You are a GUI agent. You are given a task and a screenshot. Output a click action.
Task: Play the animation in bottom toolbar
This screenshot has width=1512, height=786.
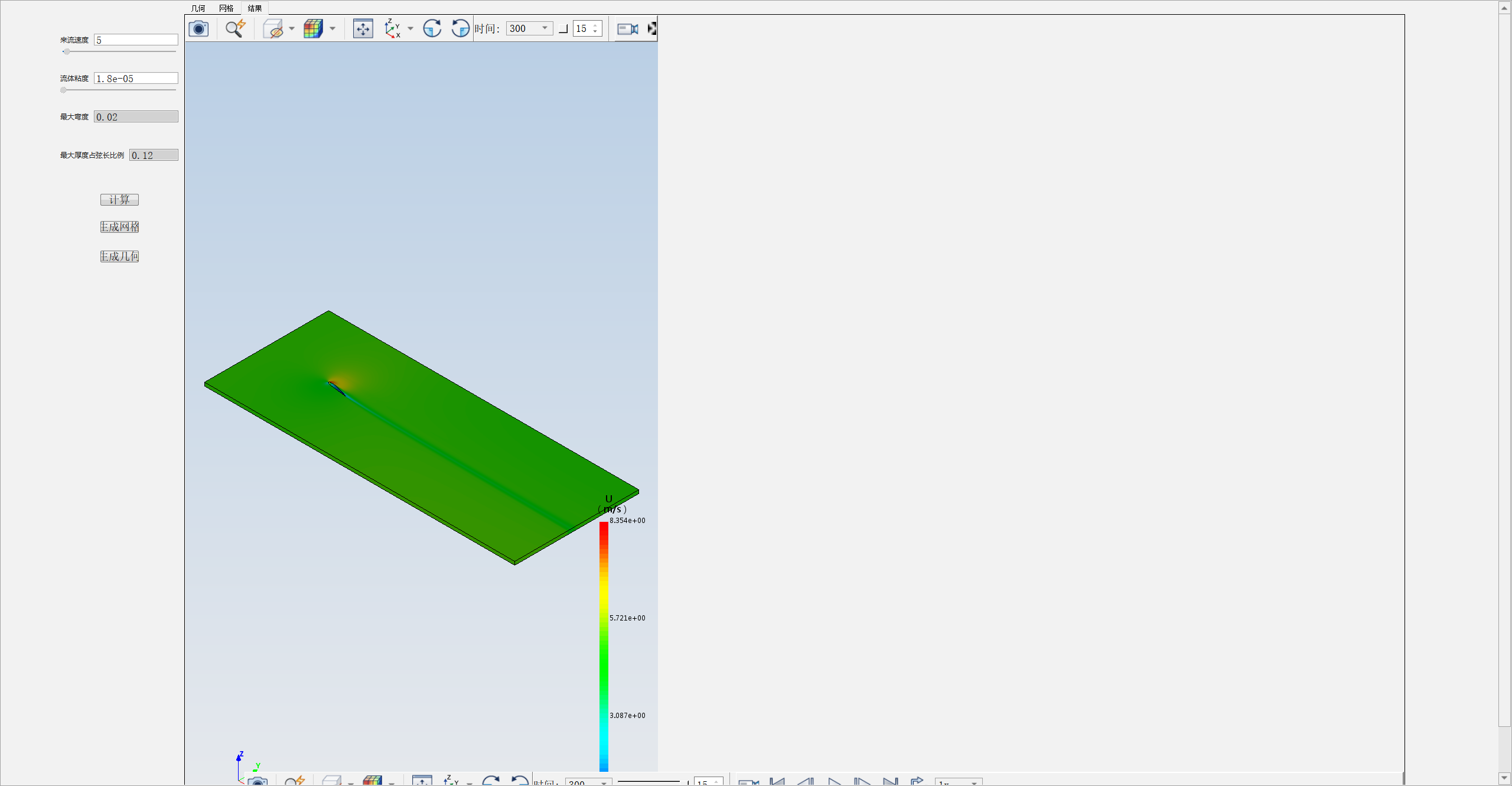(x=834, y=781)
